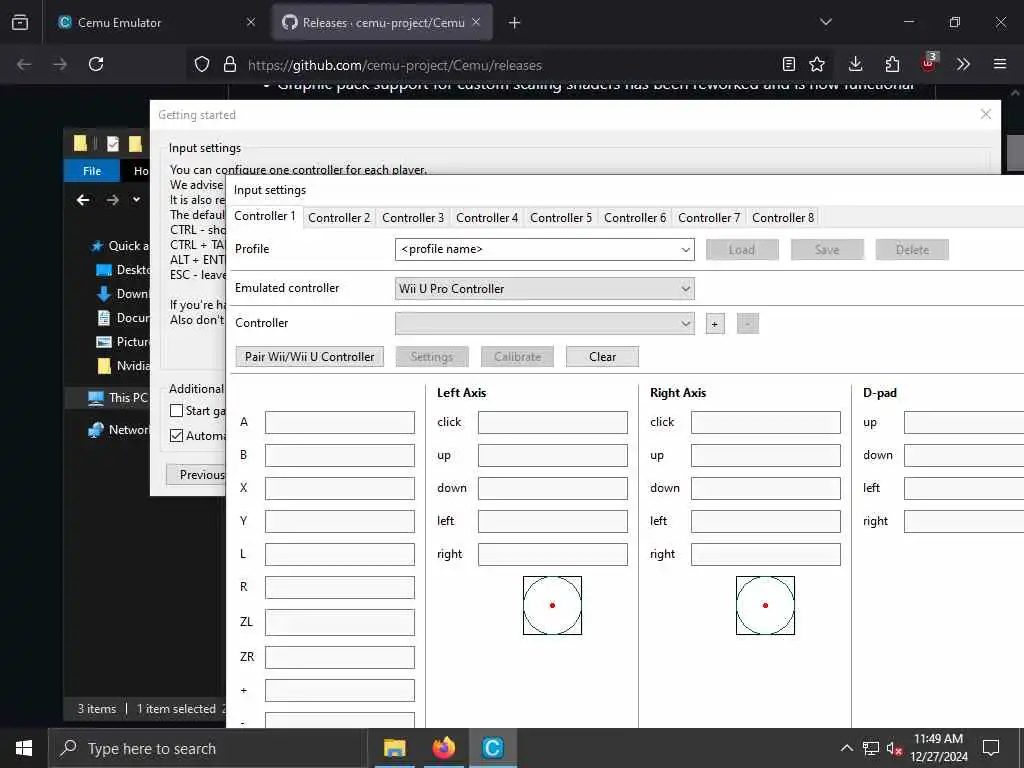Screen dimensions: 1024x768
Task: Open the File tab in File Explorer
Action: tap(92, 171)
